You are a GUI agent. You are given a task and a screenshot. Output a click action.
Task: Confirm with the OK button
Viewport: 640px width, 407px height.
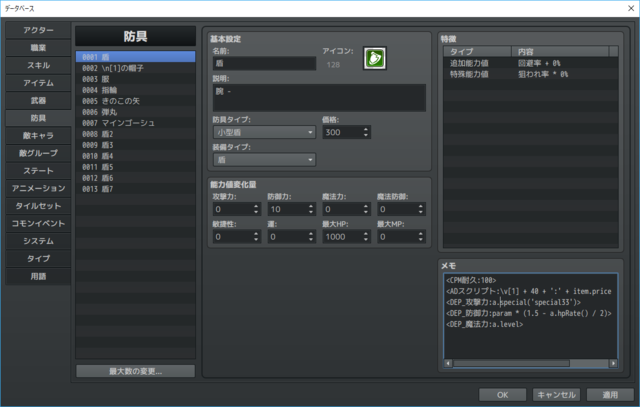tap(502, 395)
